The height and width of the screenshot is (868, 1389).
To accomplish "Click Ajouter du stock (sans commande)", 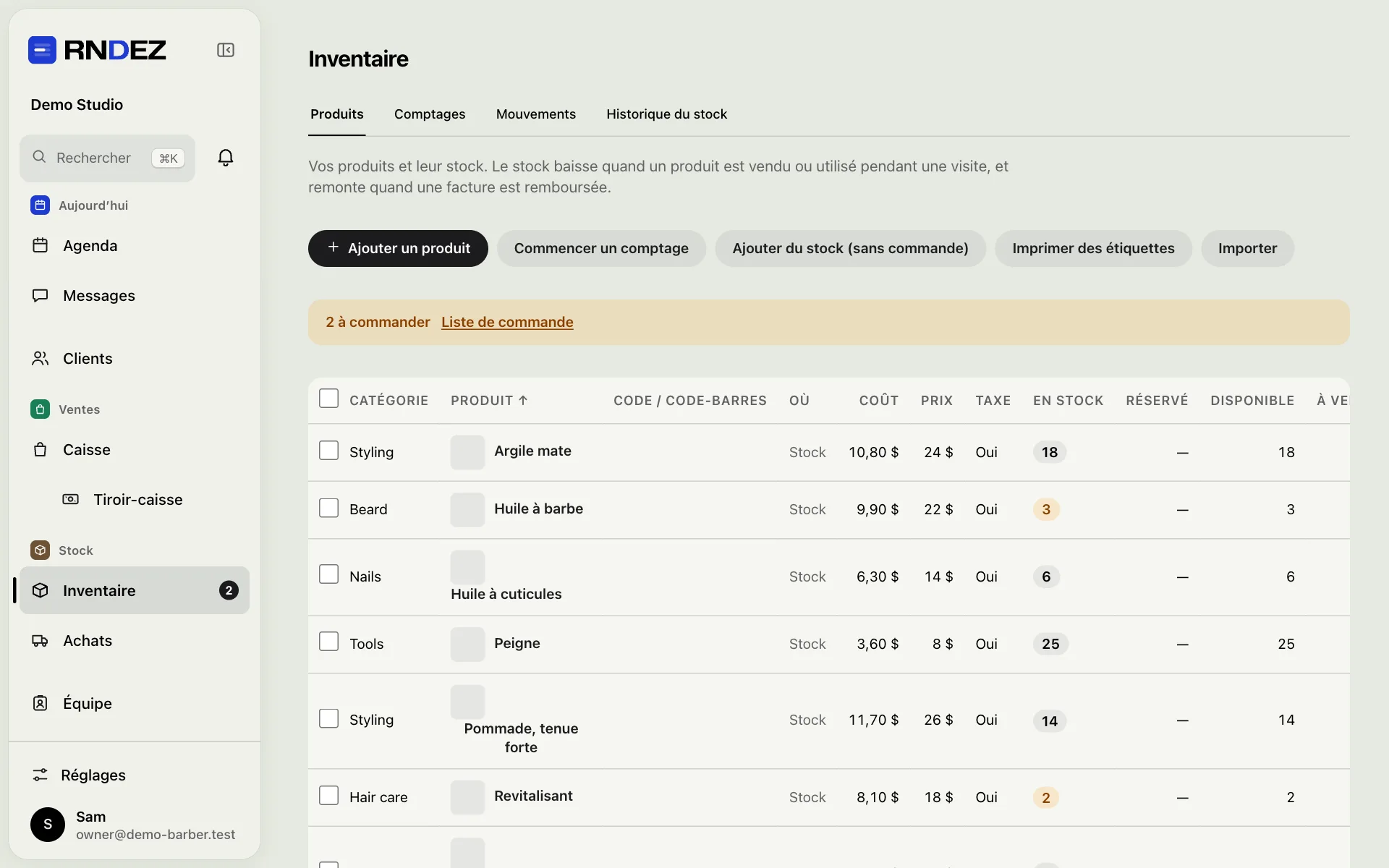I will (x=850, y=248).
